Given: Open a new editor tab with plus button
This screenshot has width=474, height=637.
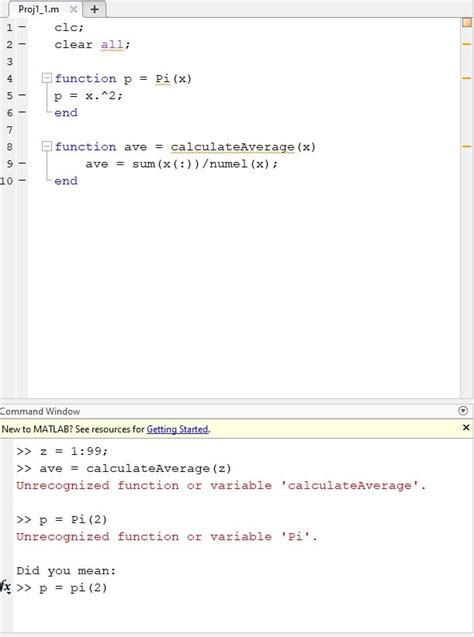Looking at the screenshot, I should coord(95,9).
